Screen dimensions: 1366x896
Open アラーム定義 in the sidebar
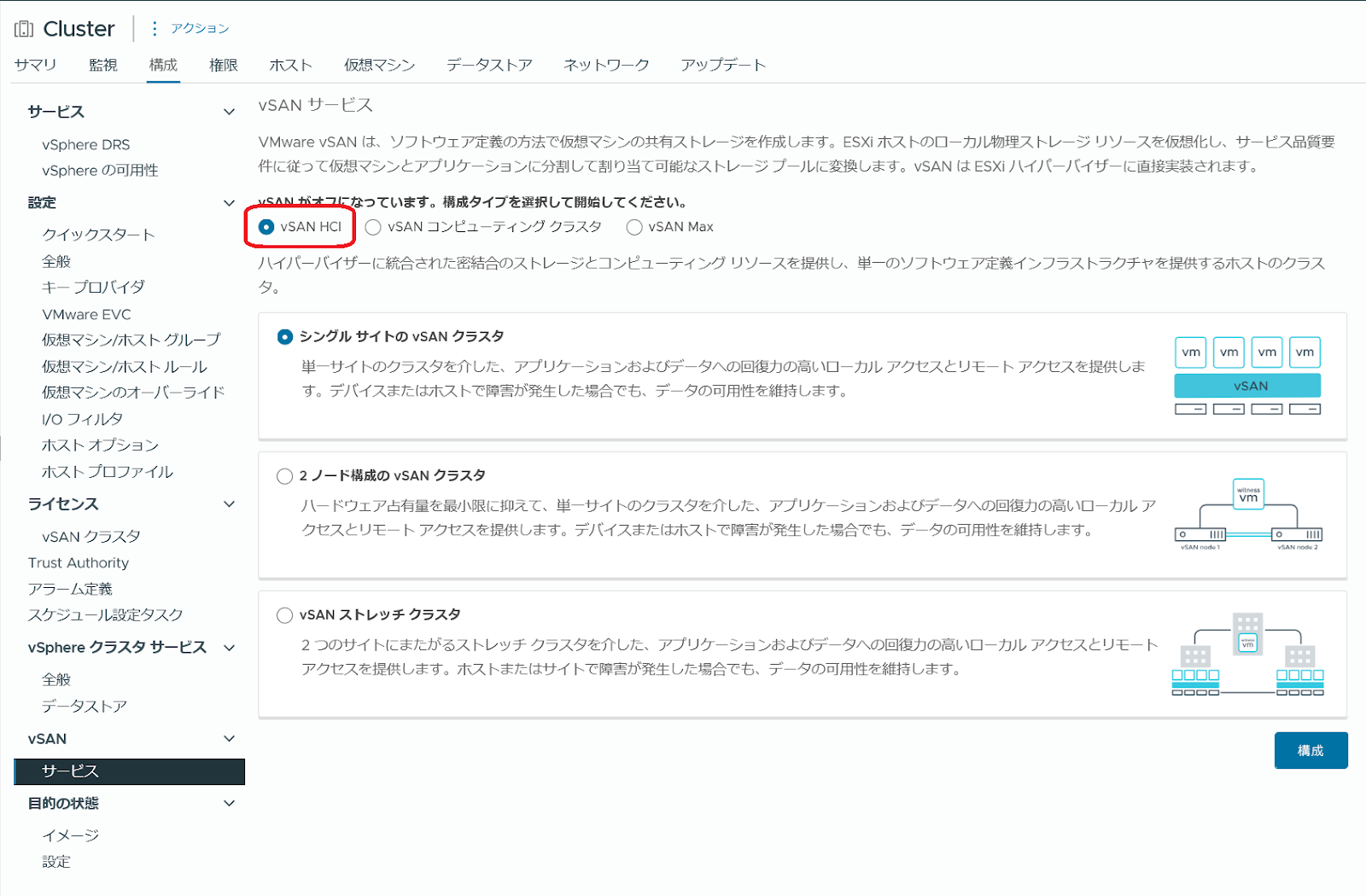coord(70,590)
